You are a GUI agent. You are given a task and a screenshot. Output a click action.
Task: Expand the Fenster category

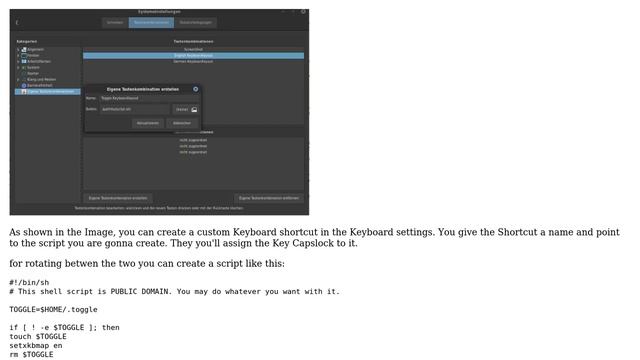click(18, 56)
